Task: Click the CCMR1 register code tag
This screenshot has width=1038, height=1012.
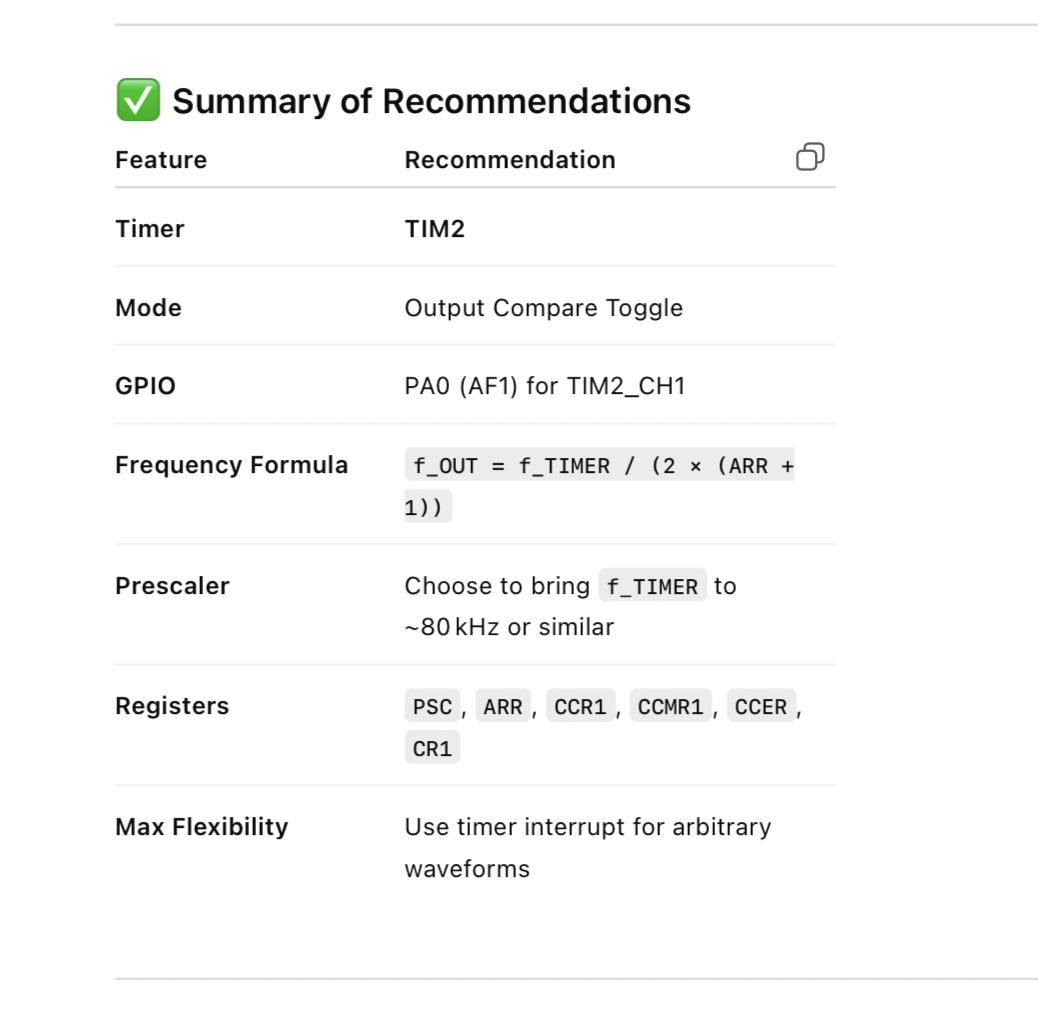Action: [x=670, y=707]
